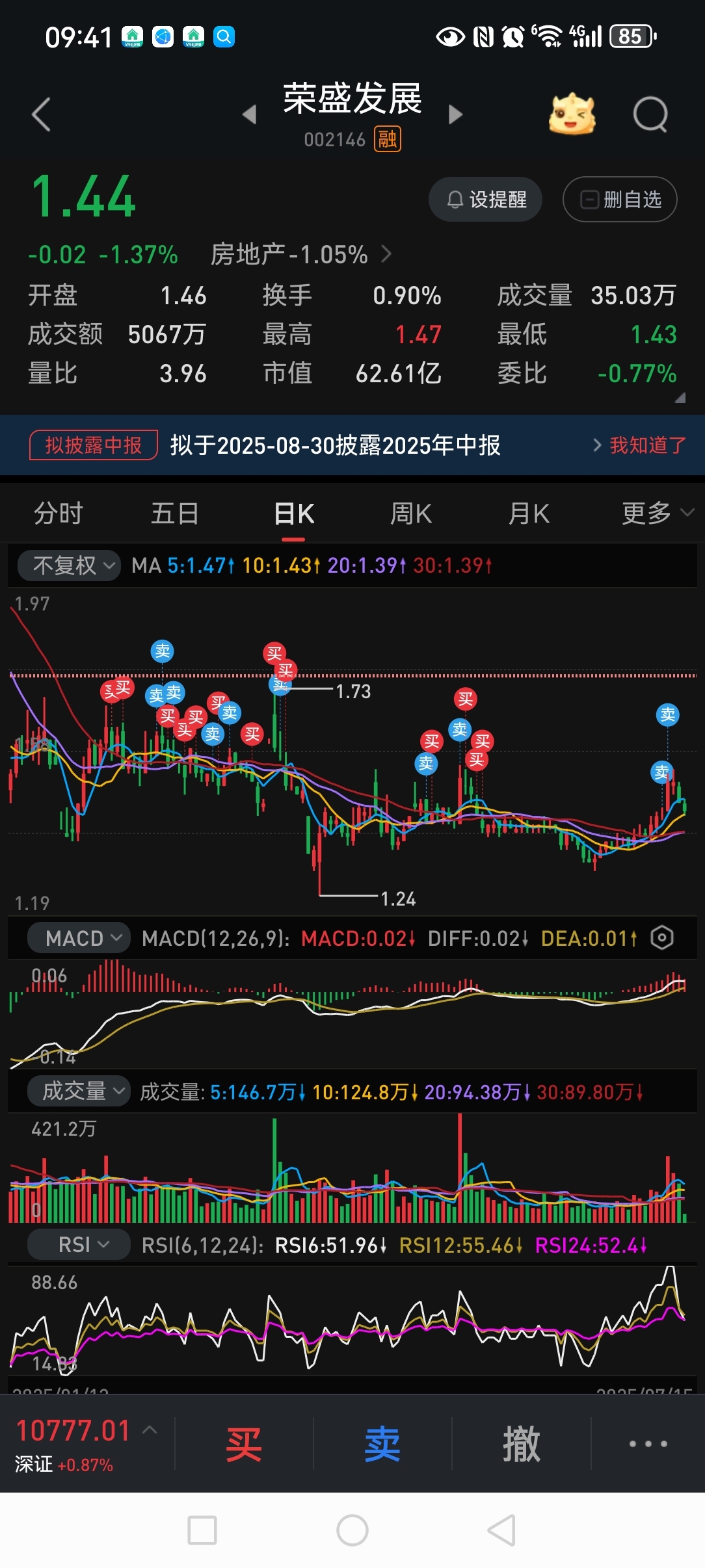Tap the DEA:0.01 reading

(x=589, y=938)
